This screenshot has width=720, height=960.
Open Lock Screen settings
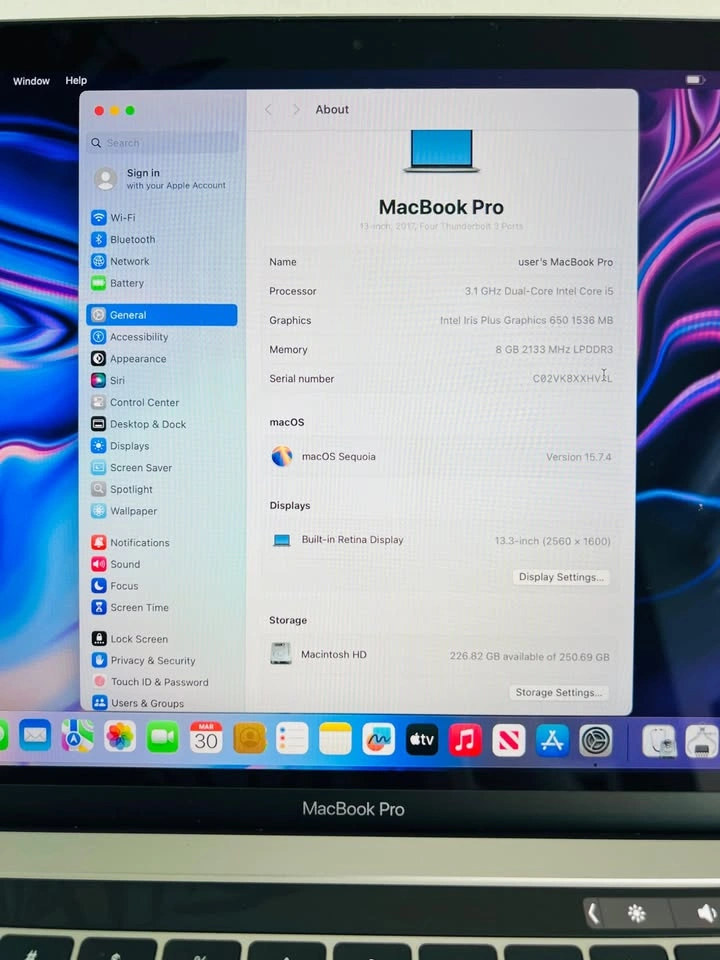click(130, 639)
